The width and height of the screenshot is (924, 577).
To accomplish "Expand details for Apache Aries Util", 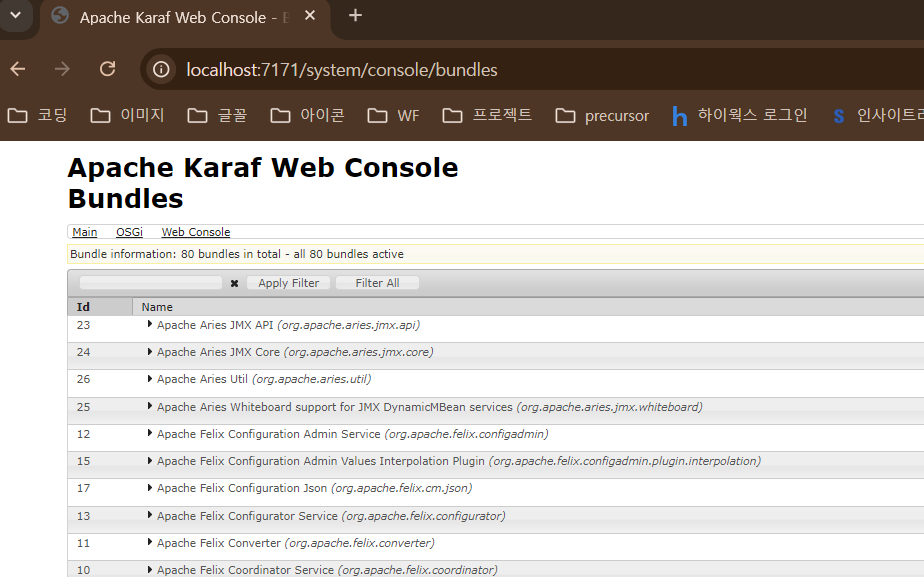I will pos(150,378).
